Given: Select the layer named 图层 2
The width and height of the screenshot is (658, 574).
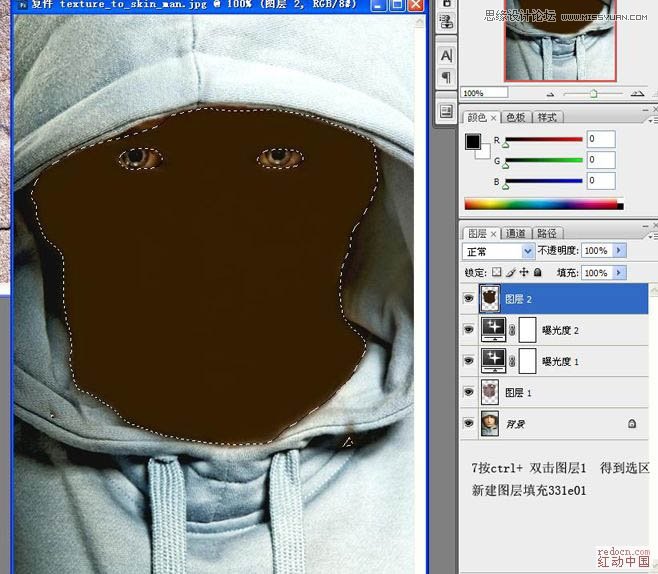Looking at the screenshot, I should pos(518,299).
